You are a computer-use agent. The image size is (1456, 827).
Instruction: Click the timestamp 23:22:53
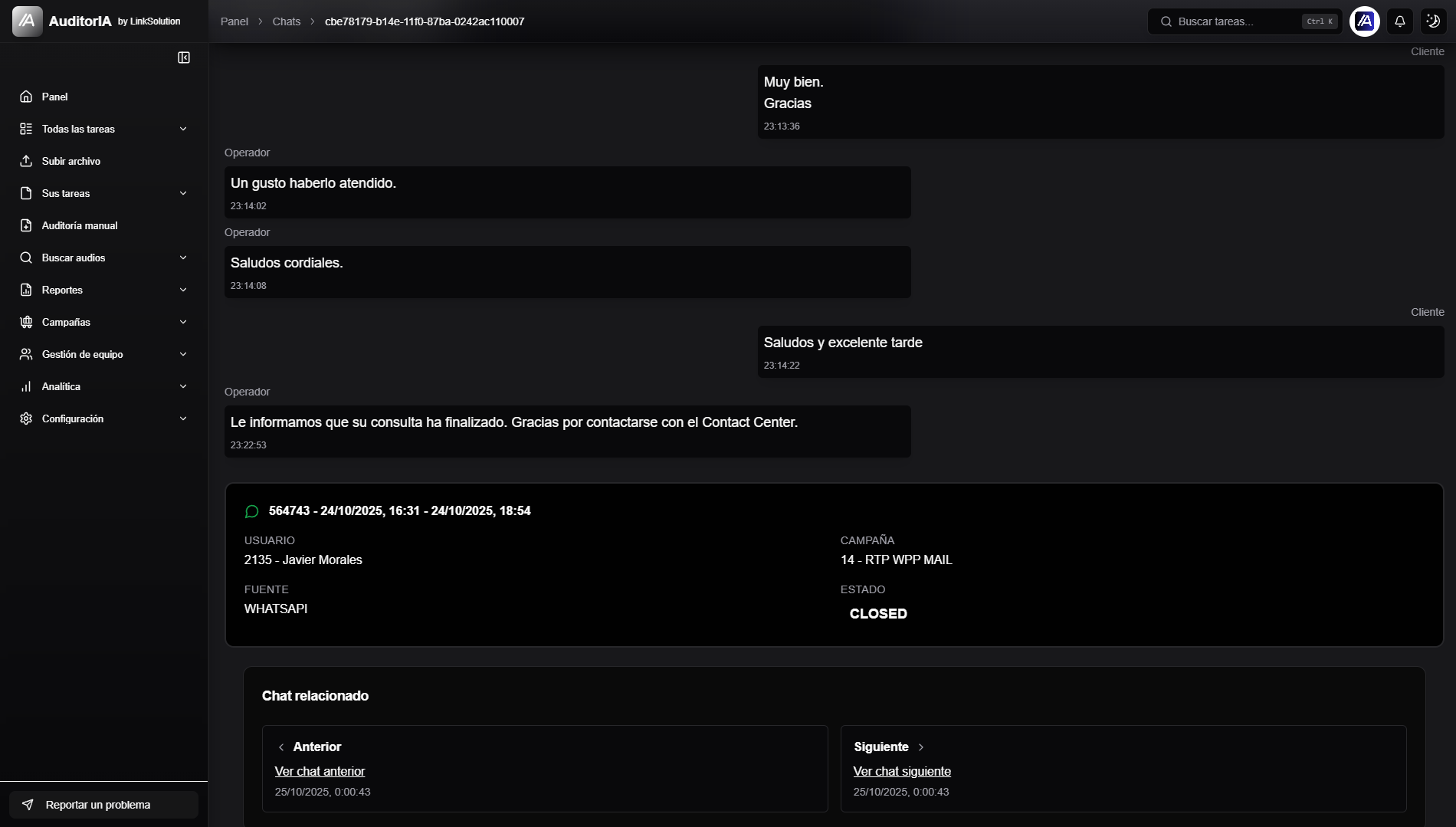(248, 445)
